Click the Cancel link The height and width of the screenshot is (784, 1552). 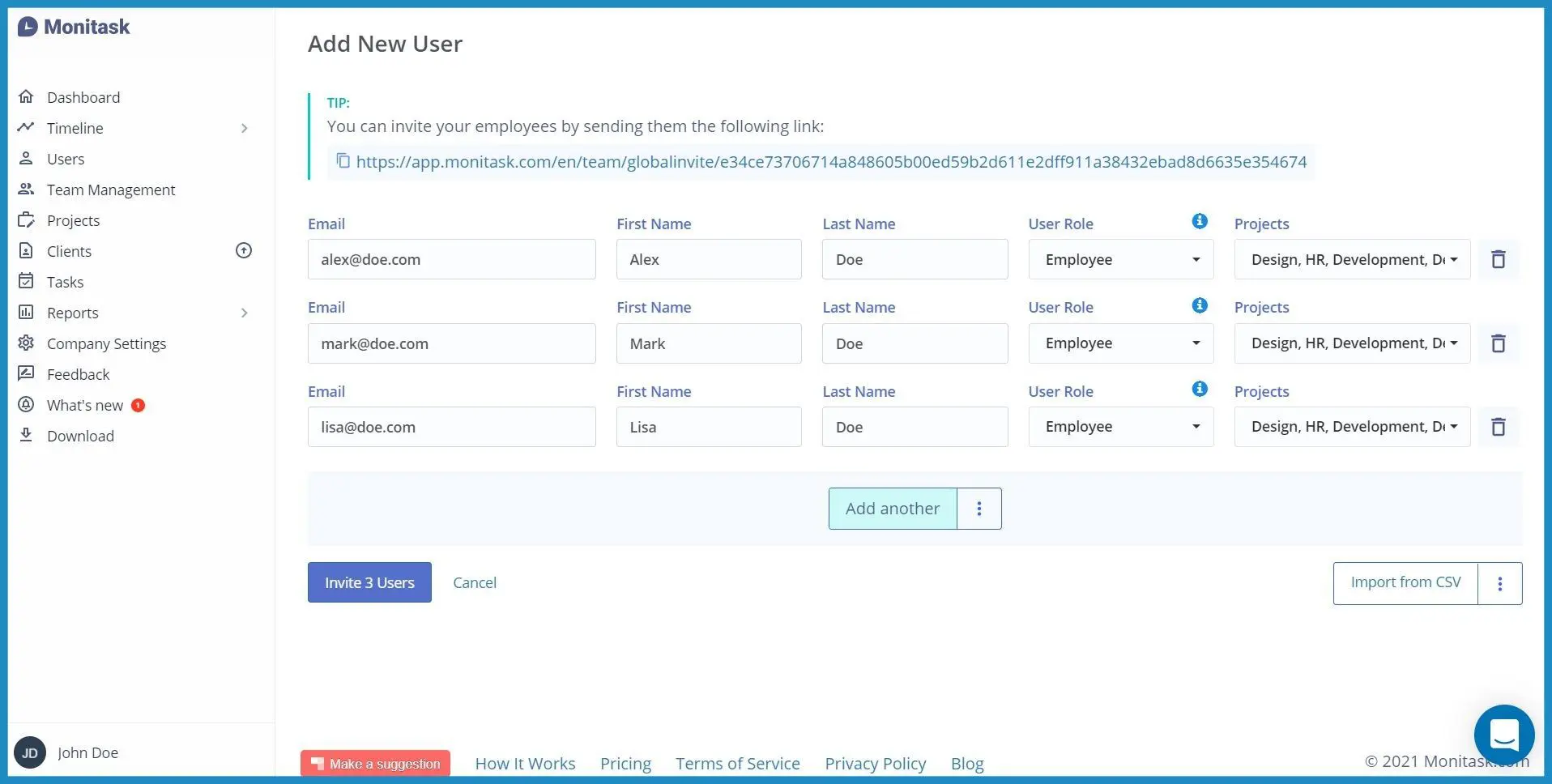pos(475,582)
